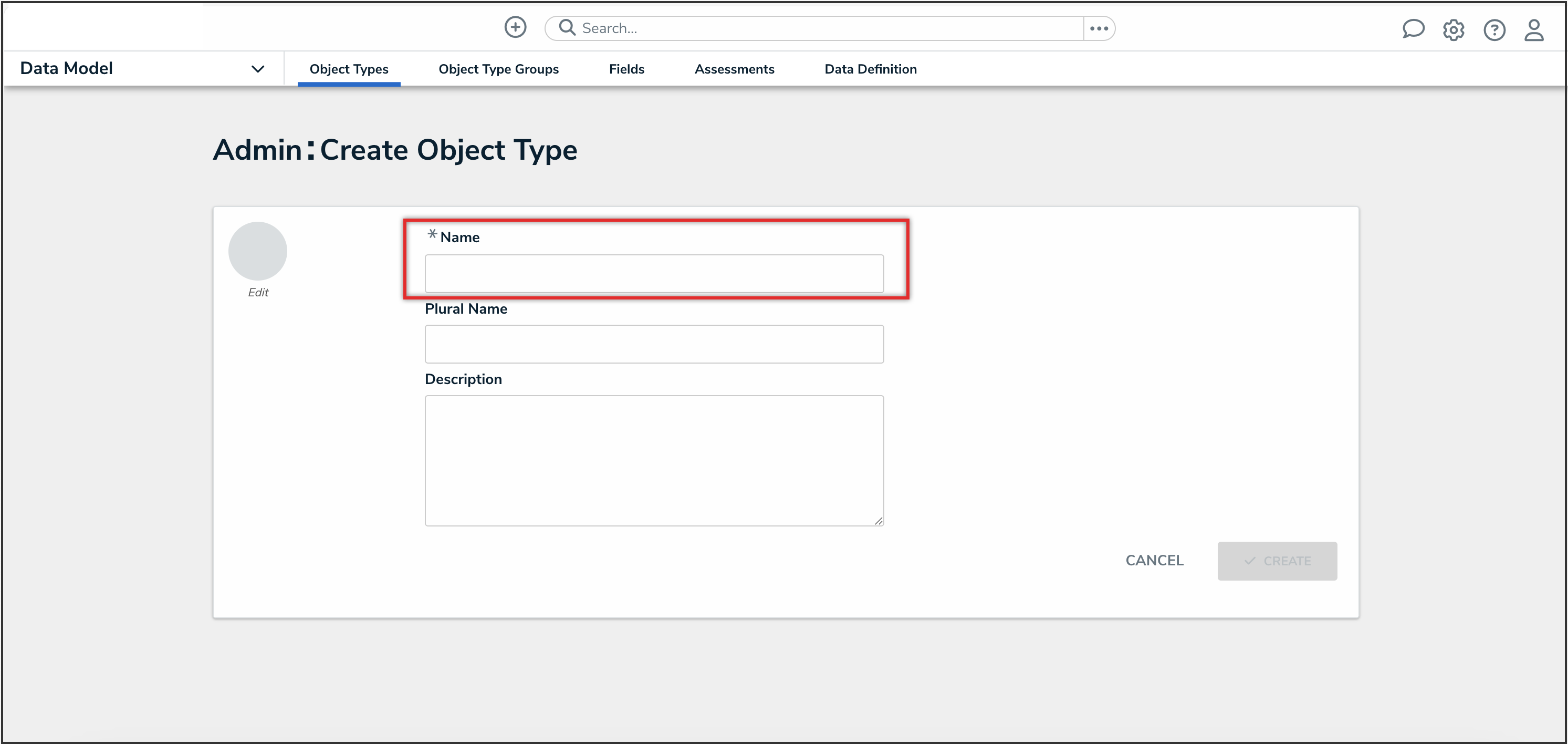Select the Assessments tab
Screen dimensions: 1568x744
tap(734, 69)
